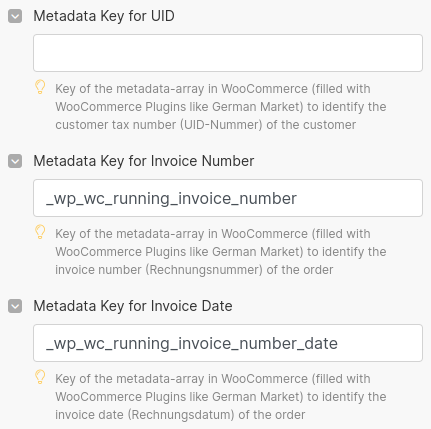
Task: Click the hint line mentioning UID-Nummer
Action: (x=205, y=125)
